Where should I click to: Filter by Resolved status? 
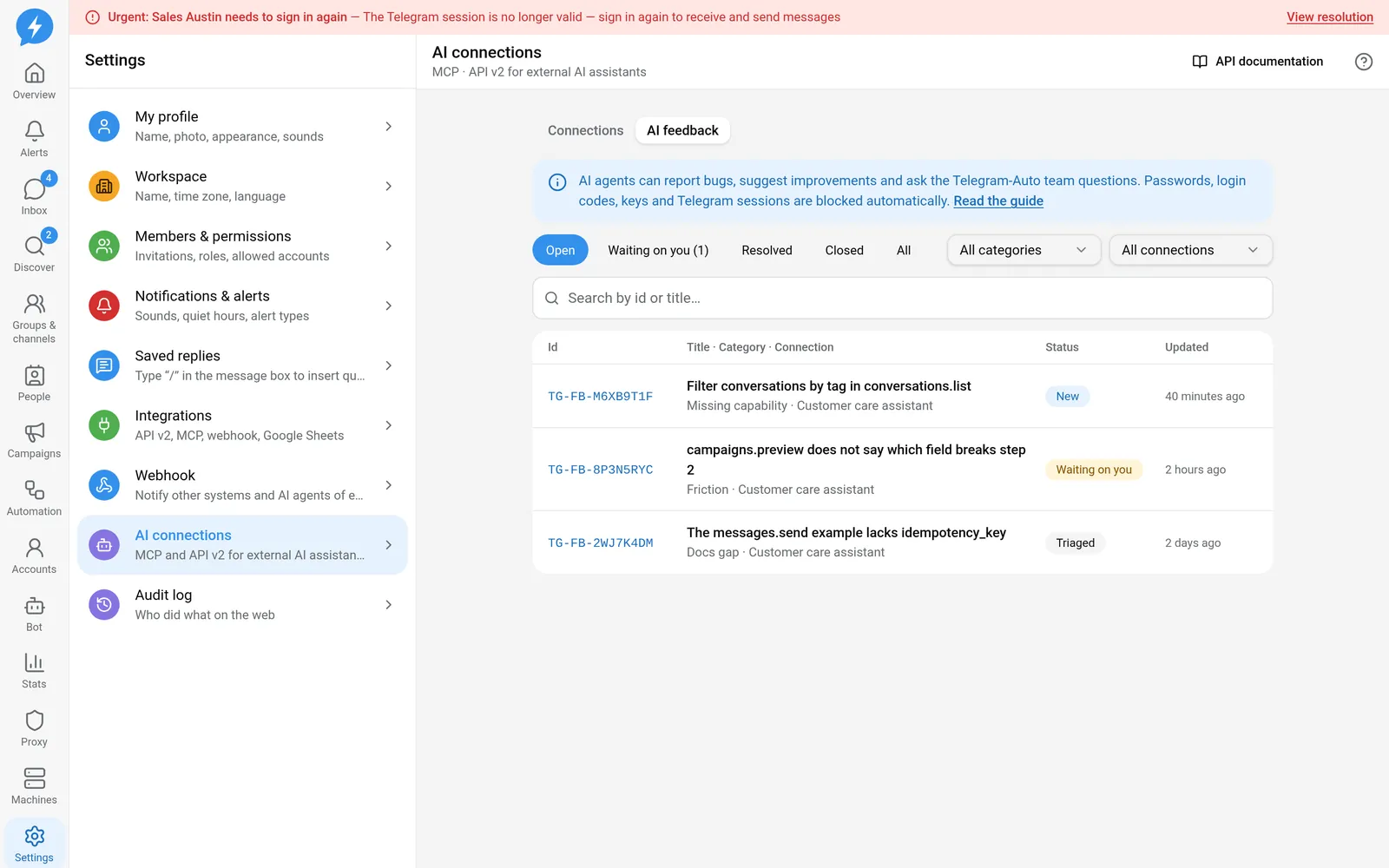click(767, 250)
